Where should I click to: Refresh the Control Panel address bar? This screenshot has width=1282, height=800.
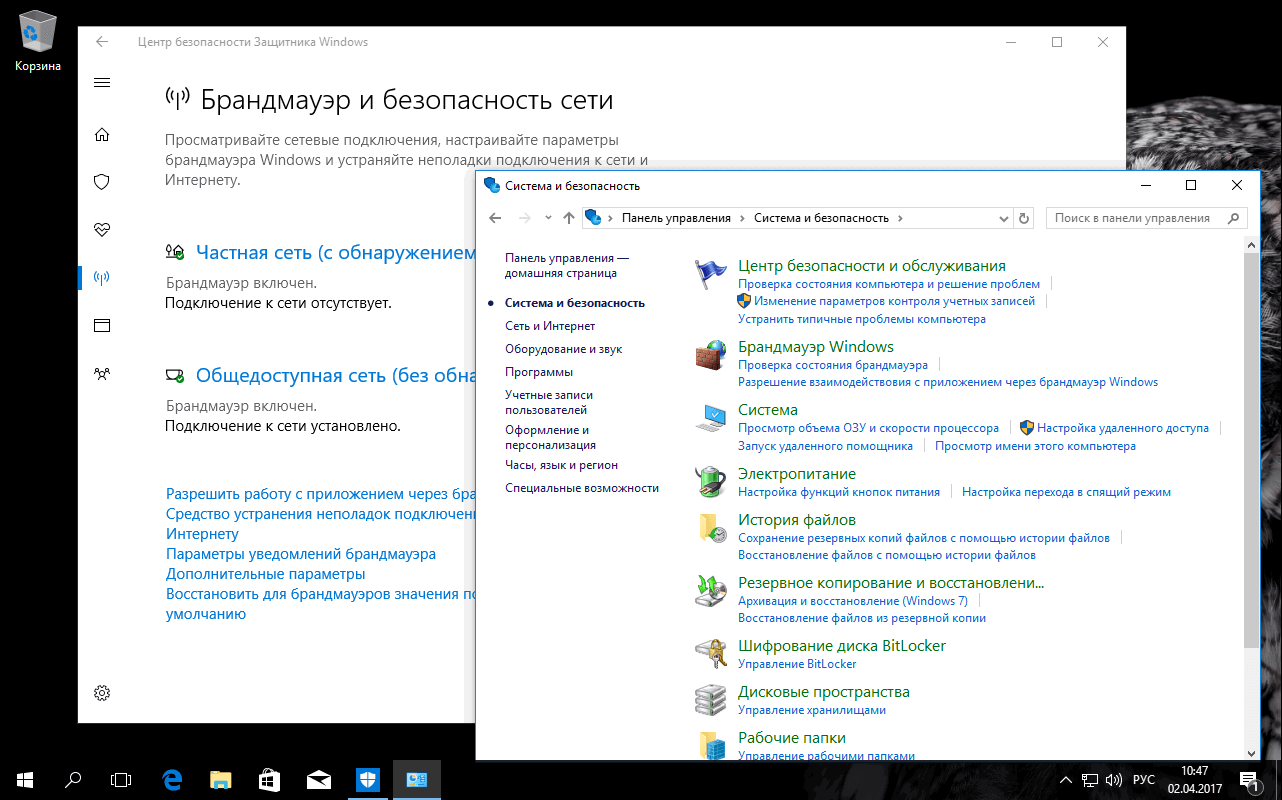pos(1023,218)
